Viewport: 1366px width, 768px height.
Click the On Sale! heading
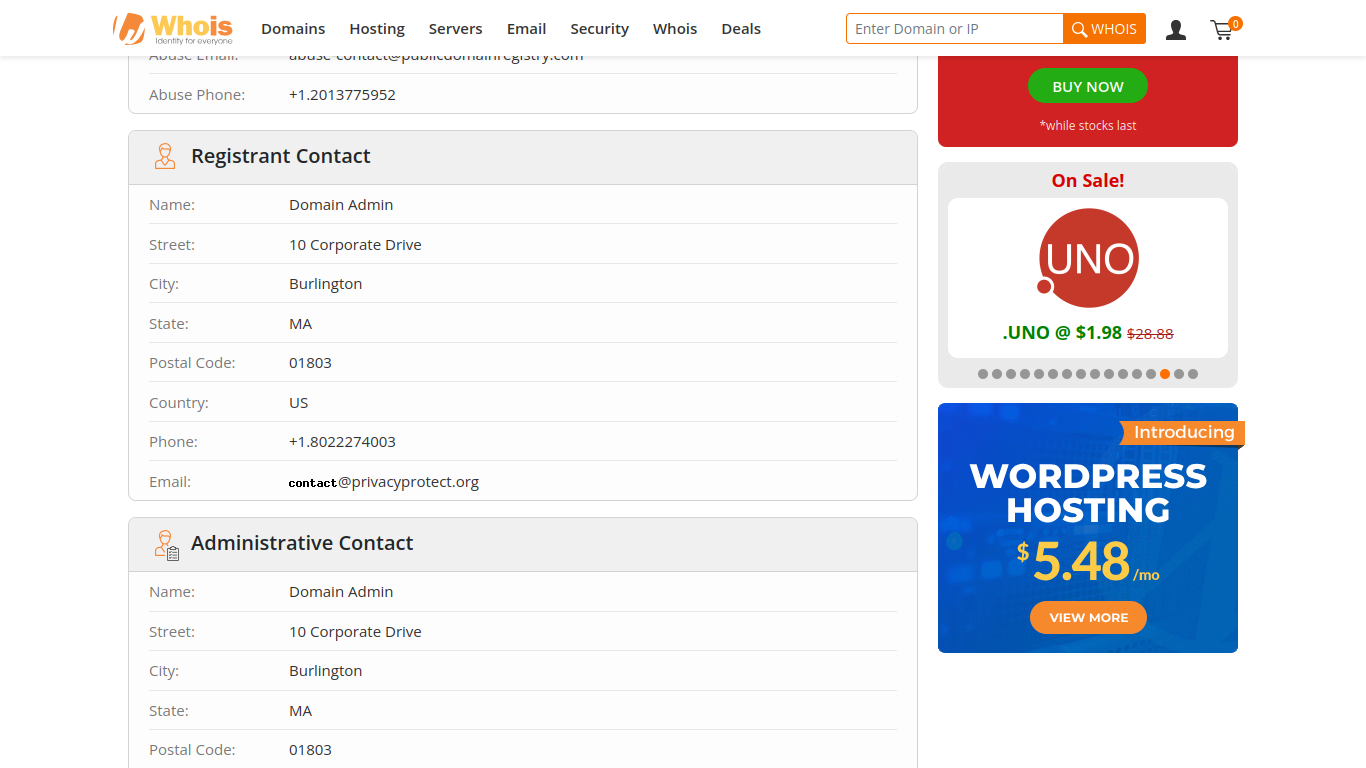(1088, 181)
